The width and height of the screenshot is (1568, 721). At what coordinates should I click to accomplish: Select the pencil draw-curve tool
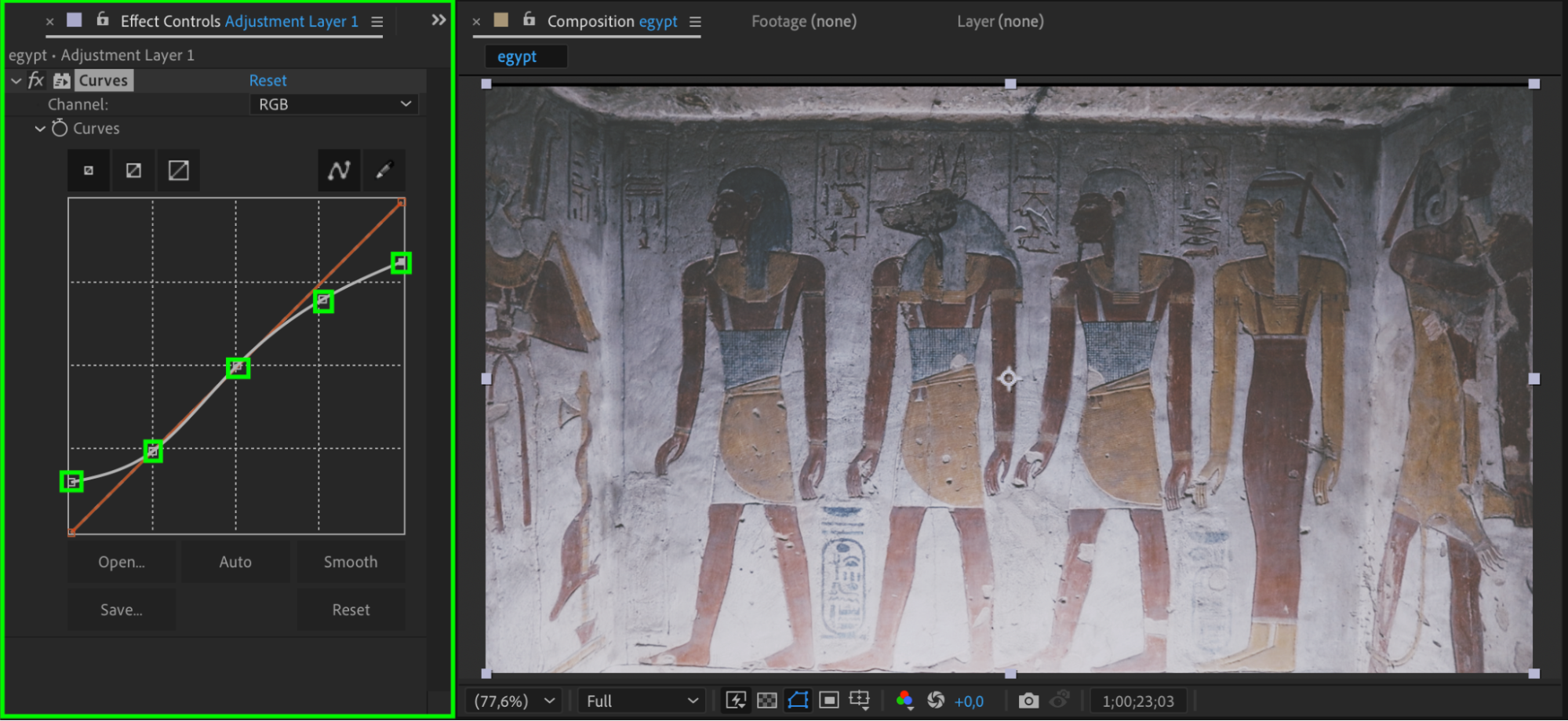384,170
